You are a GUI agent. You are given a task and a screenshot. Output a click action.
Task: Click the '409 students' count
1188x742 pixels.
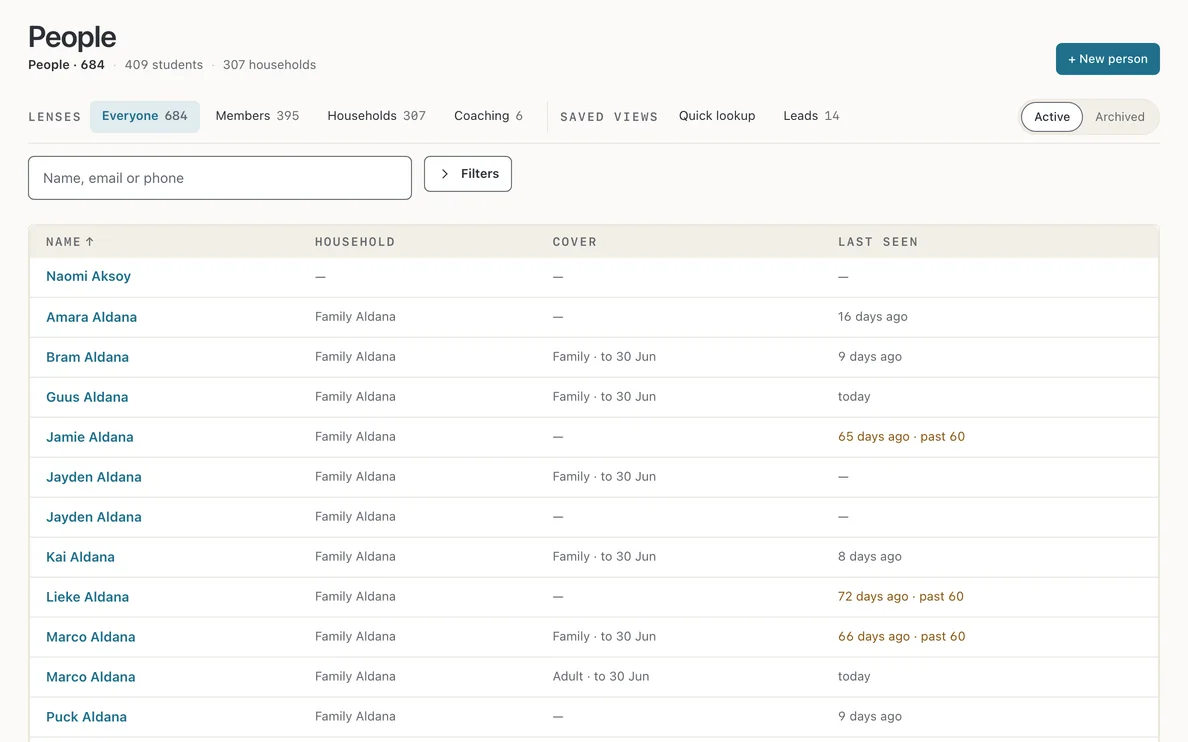[x=164, y=65]
